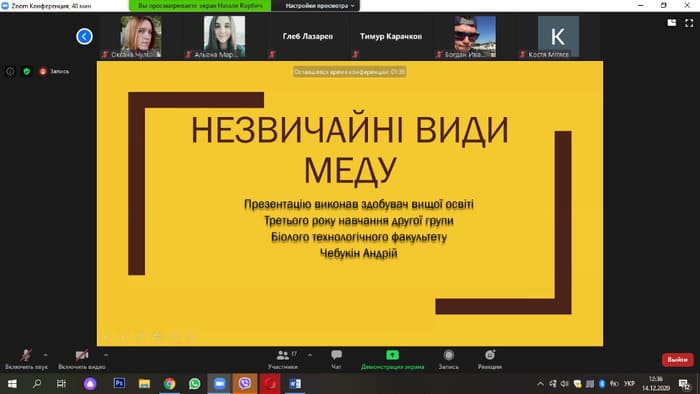700x394 pixels.
Task: Open meeting info icon at top left
Action: pyautogui.click(x=10, y=71)
